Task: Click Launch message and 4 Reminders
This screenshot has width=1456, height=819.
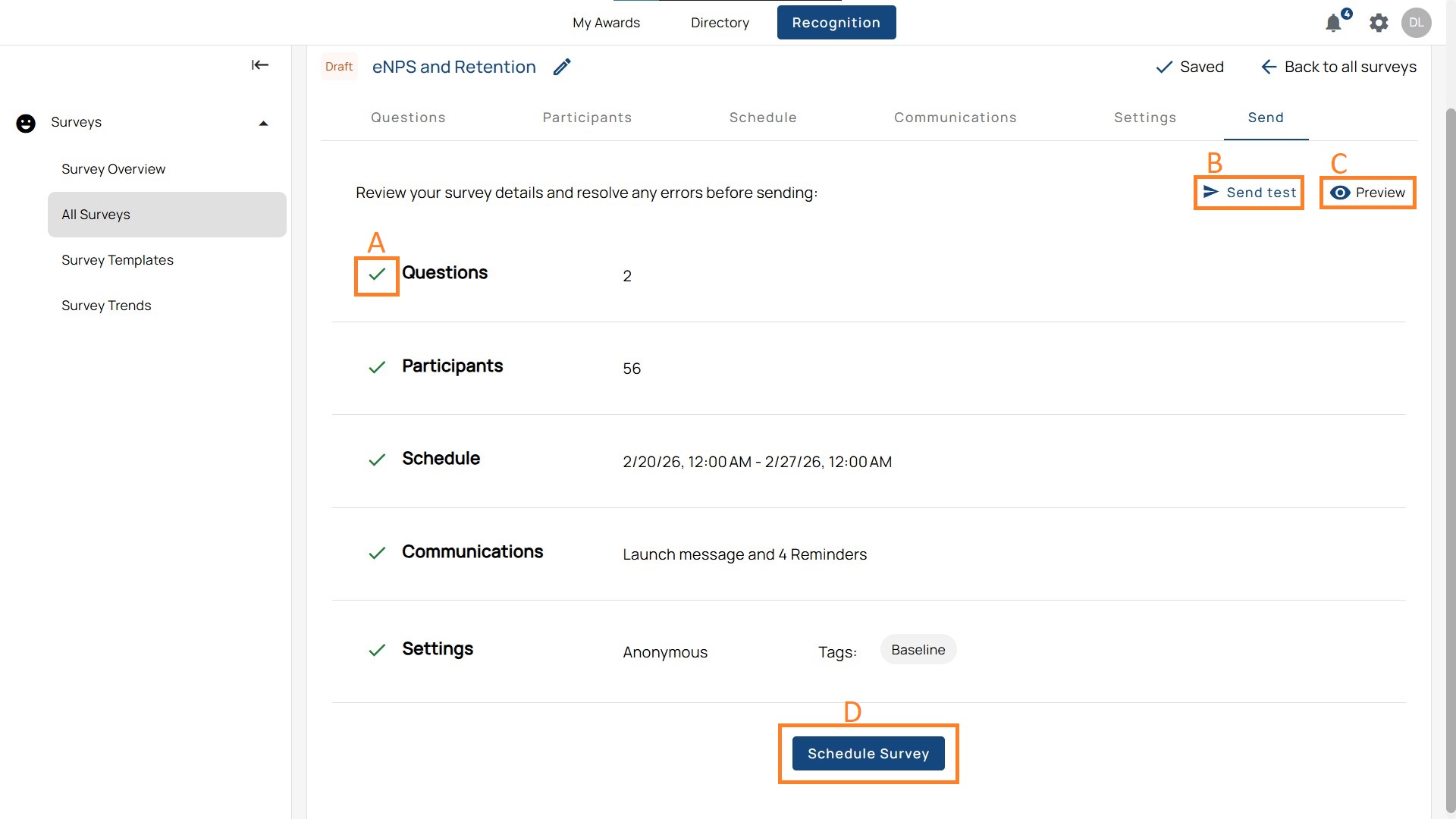Action: [x=745, y=554]
